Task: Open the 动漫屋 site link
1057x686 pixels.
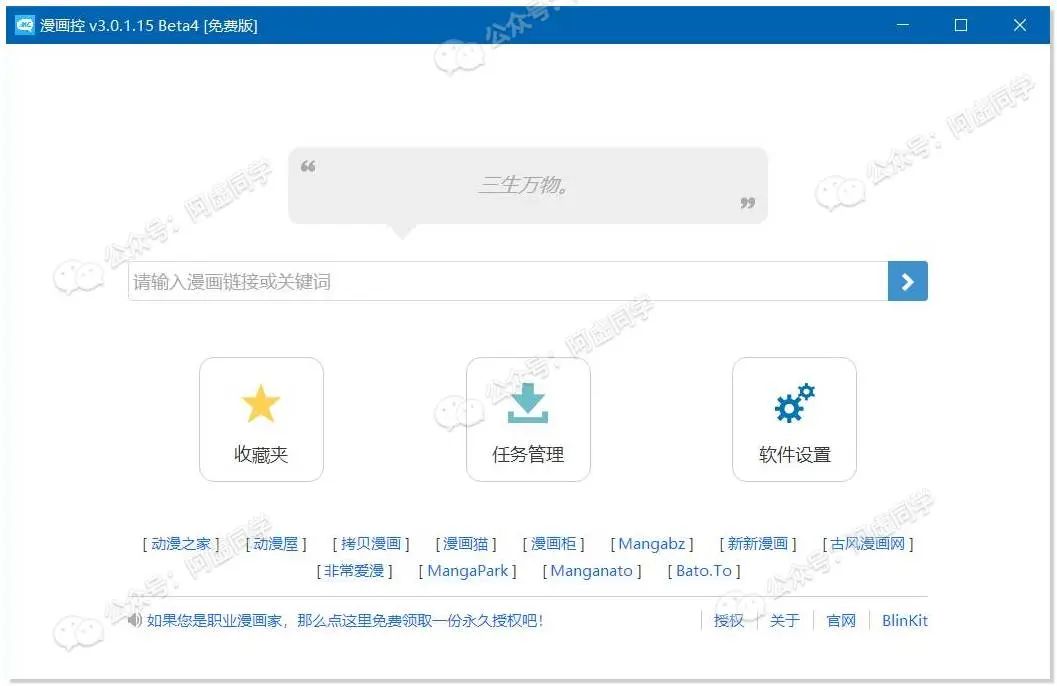Action: click(x=276, y=544)
